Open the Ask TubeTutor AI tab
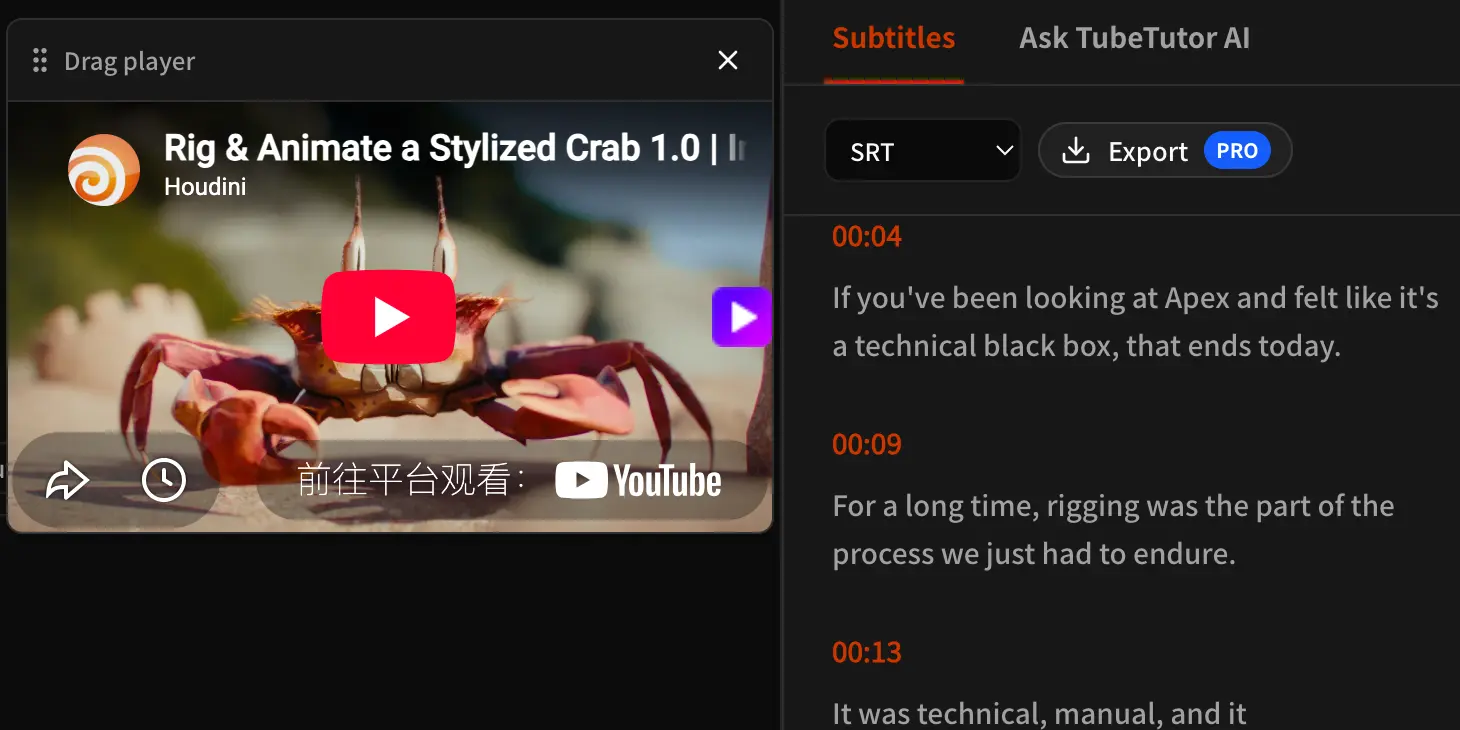This screenshot has width=1460, height=730. click(1135, 39)
